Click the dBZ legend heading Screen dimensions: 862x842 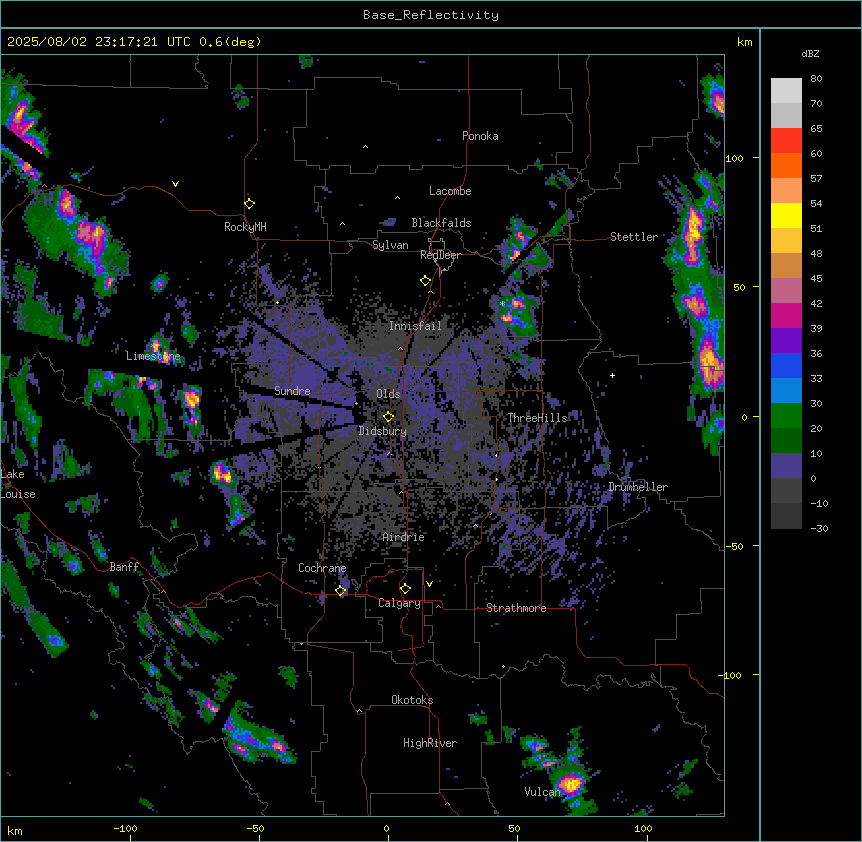810,54
